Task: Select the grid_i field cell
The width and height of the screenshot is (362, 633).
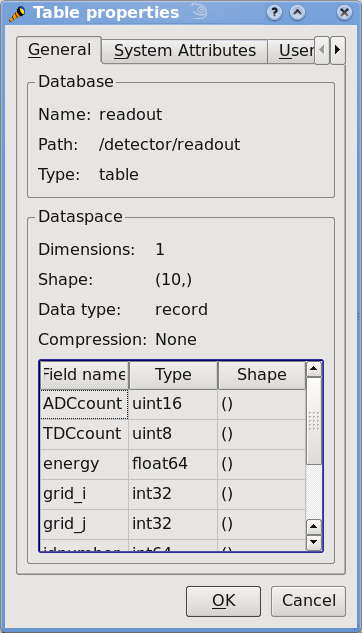Action: pos(84,494)
